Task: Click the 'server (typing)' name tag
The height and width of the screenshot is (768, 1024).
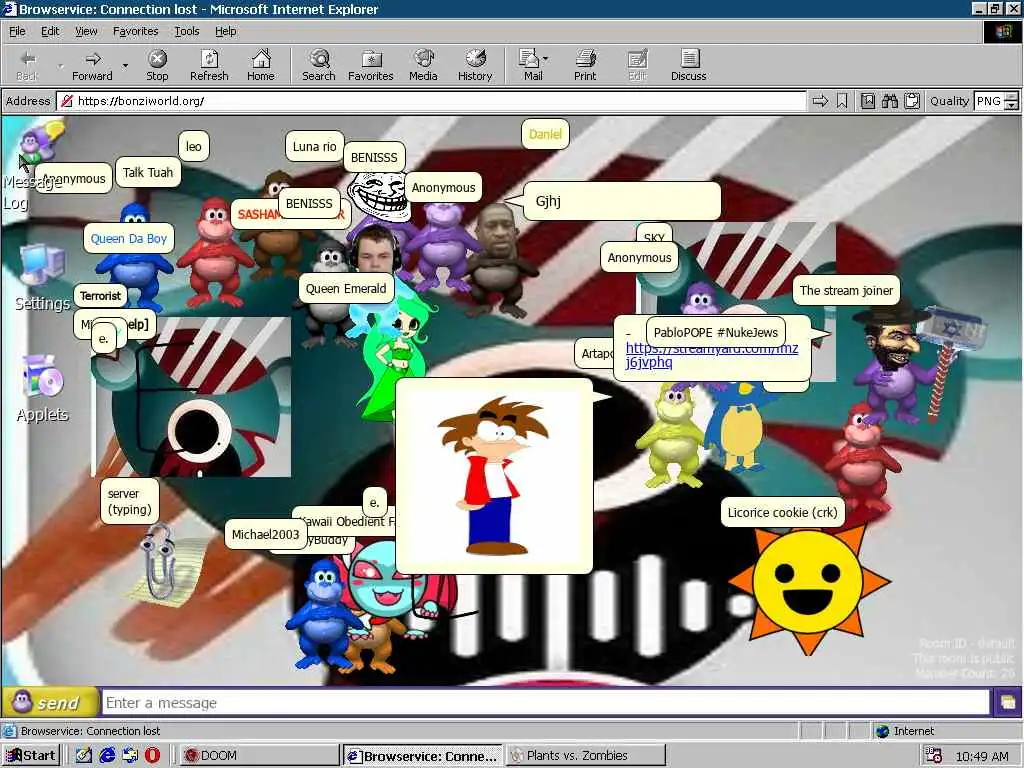Action: tap(129, 502)
